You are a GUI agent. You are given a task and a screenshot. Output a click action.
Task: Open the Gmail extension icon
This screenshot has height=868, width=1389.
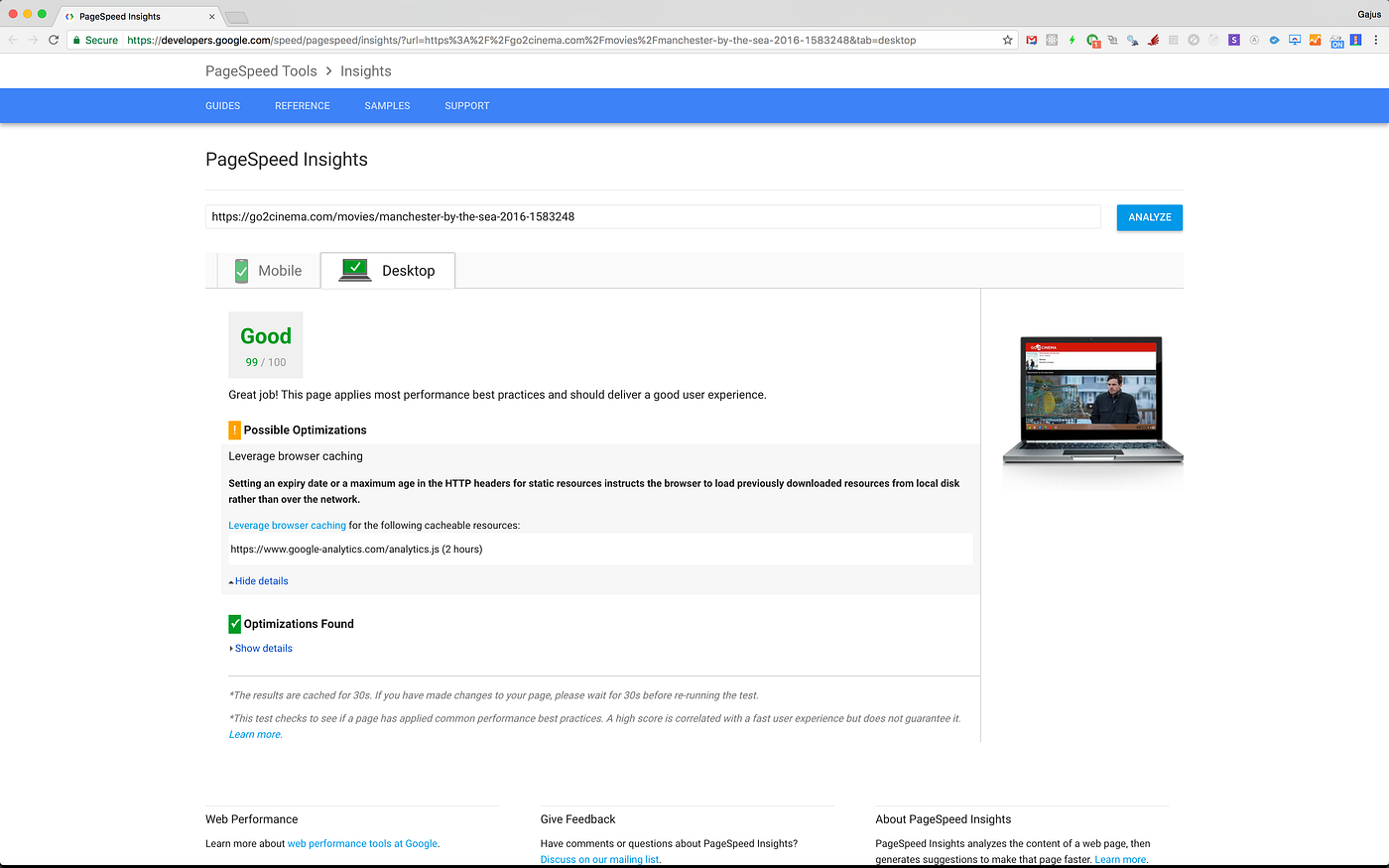[1032, 41]
